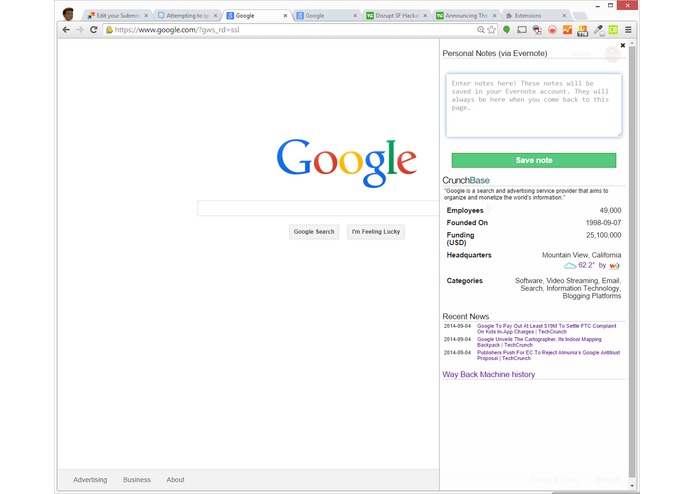This screenshot has width=695, height=494.
Task: Click the multi-window extension icon in toolbar
Action: point(537,30)
